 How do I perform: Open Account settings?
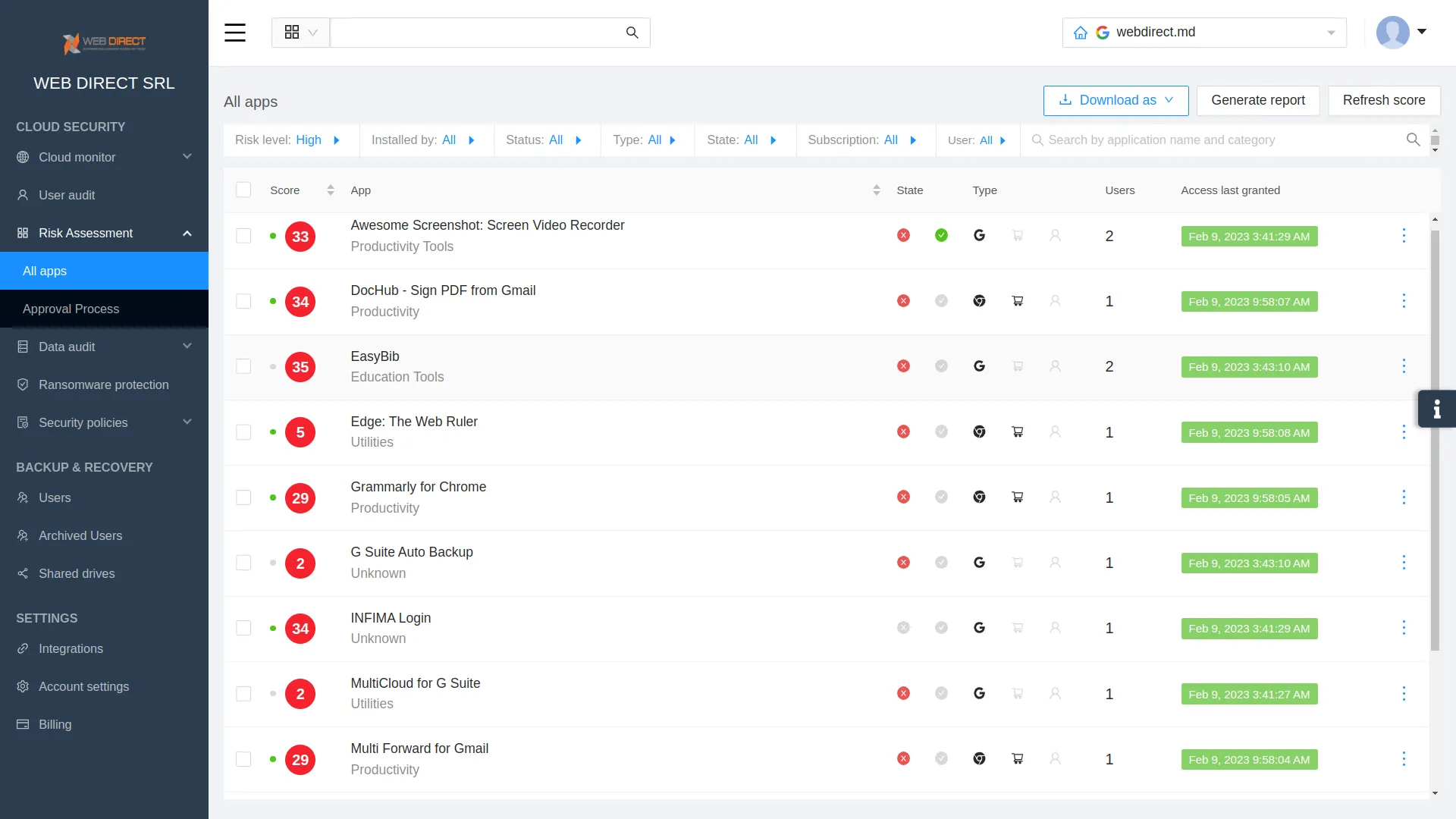click(x=104, y=686)
